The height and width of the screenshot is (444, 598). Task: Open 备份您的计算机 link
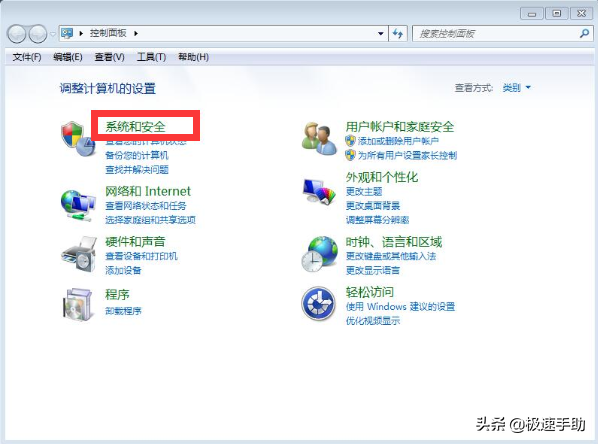pyautogui.click(x=137, y=155)
